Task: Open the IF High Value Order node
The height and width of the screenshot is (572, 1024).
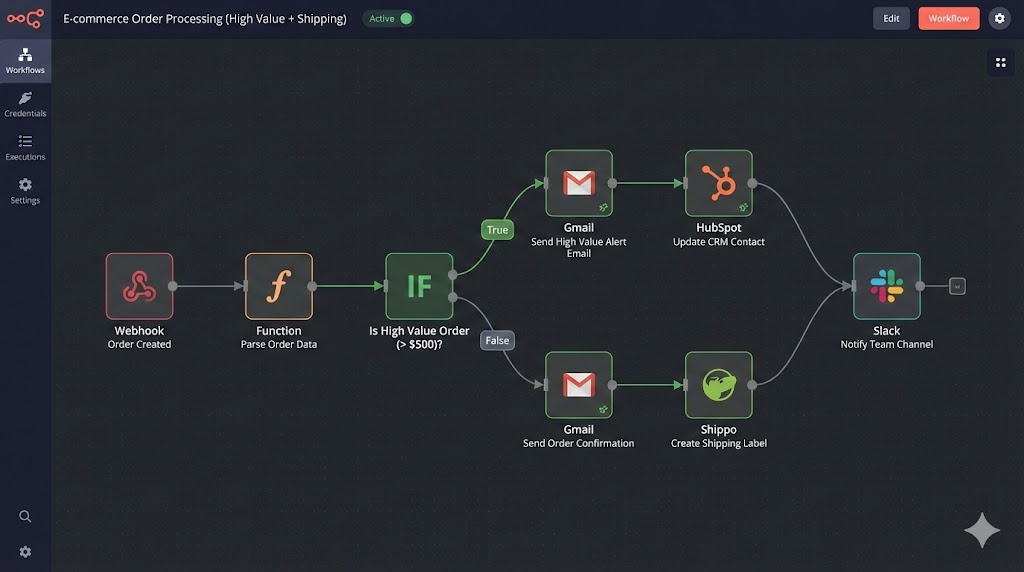Action: (419, 286)
